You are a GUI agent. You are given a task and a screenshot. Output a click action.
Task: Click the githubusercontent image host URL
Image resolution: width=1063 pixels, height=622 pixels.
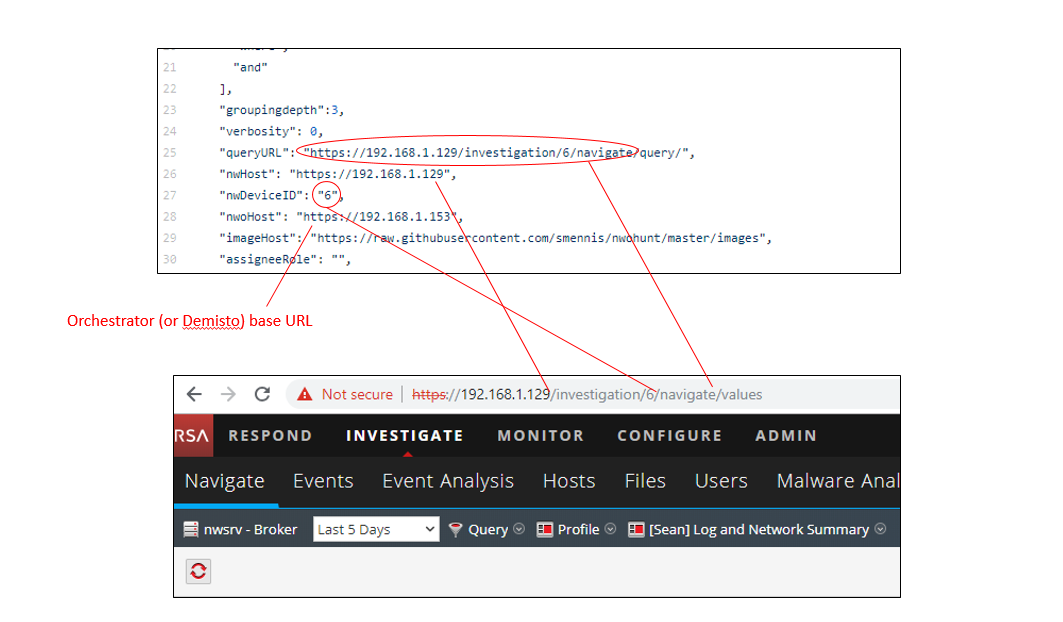538,238
